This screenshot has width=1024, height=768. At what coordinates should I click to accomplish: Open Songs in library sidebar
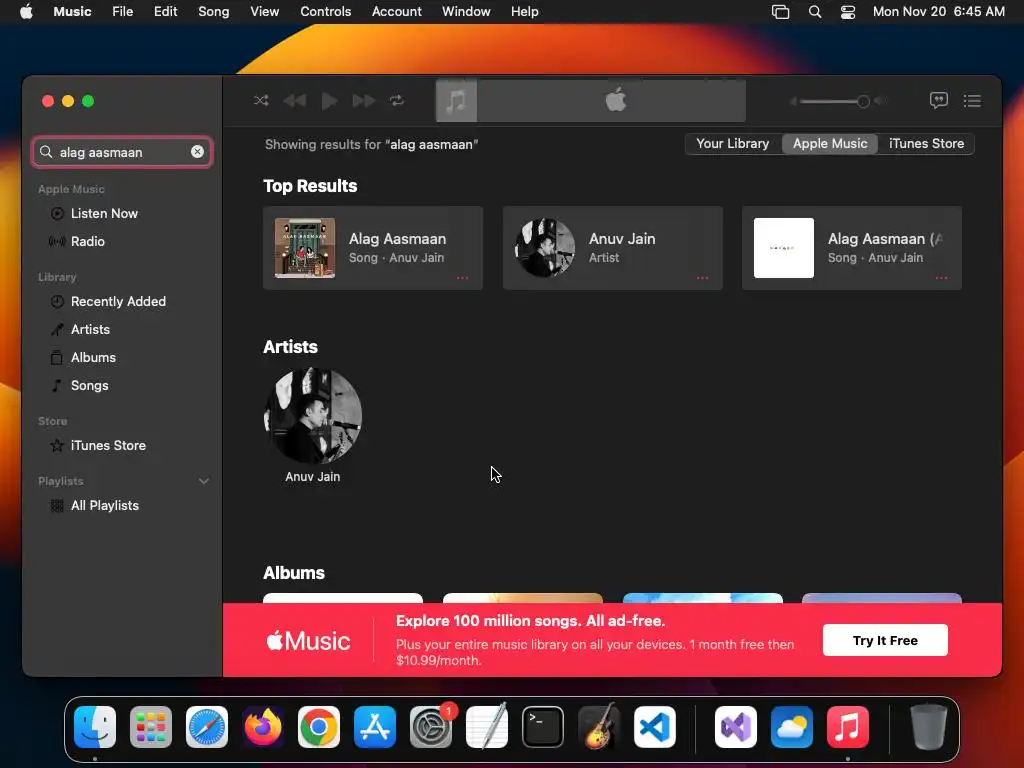(89, 386)
